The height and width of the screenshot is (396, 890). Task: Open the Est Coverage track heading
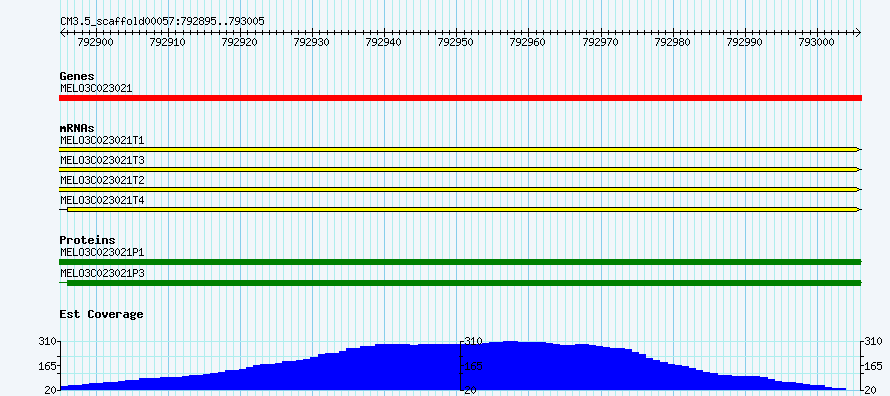(102, 314)
